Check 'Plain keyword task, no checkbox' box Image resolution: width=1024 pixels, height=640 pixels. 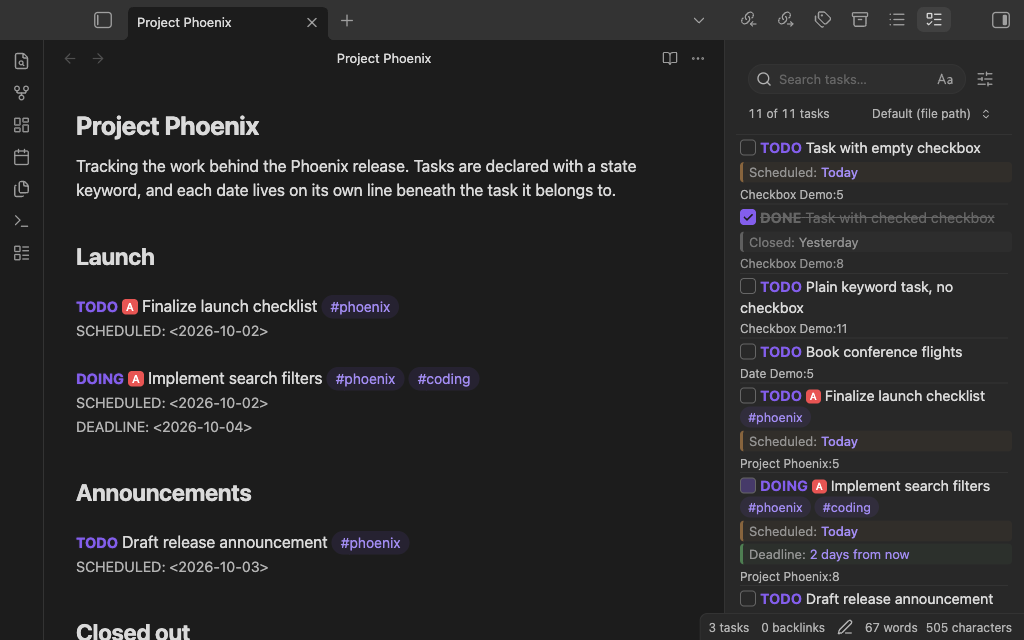pyautogui.click(x=748, y=286)
